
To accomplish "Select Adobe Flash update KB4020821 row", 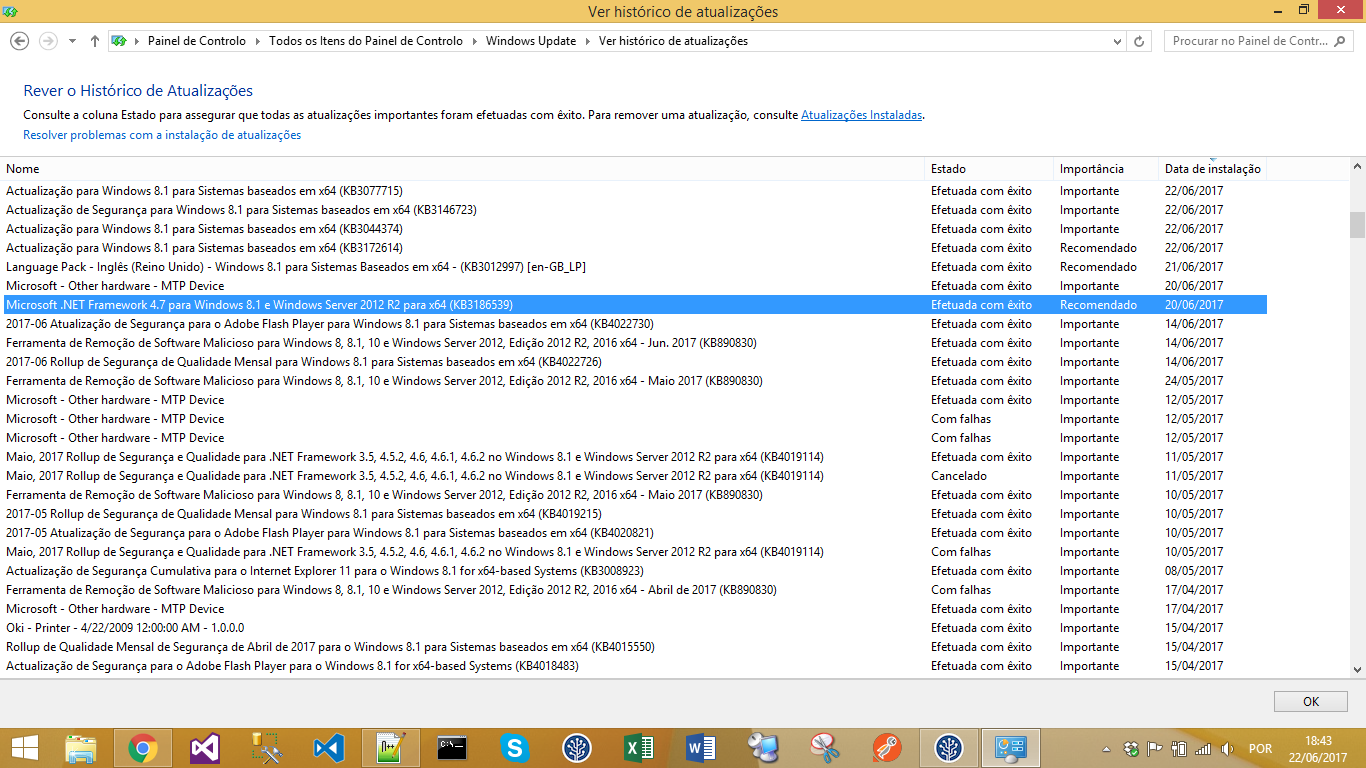I will [x=634, y=533].
